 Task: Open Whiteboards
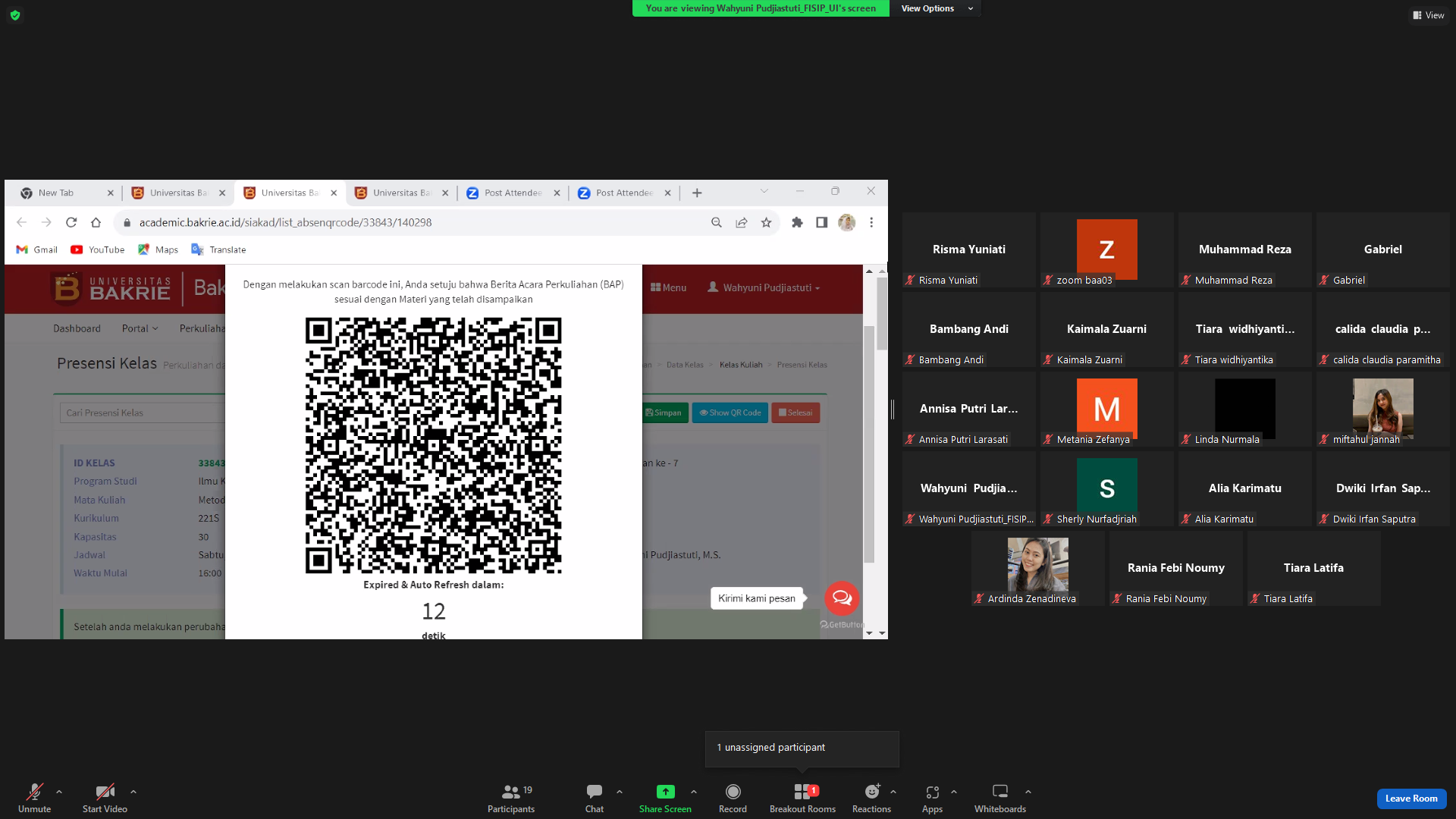1000,798
